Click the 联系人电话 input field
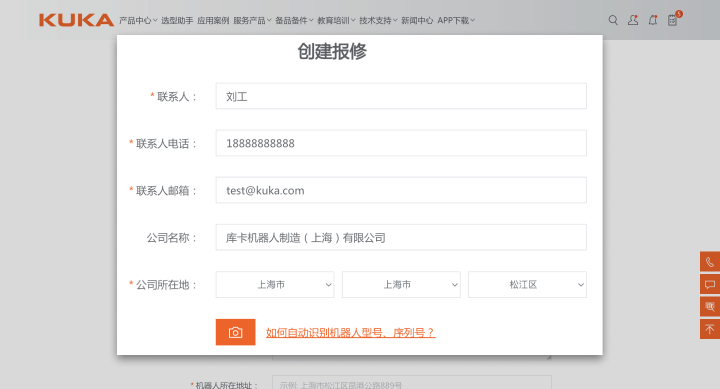 pos(401,143)
